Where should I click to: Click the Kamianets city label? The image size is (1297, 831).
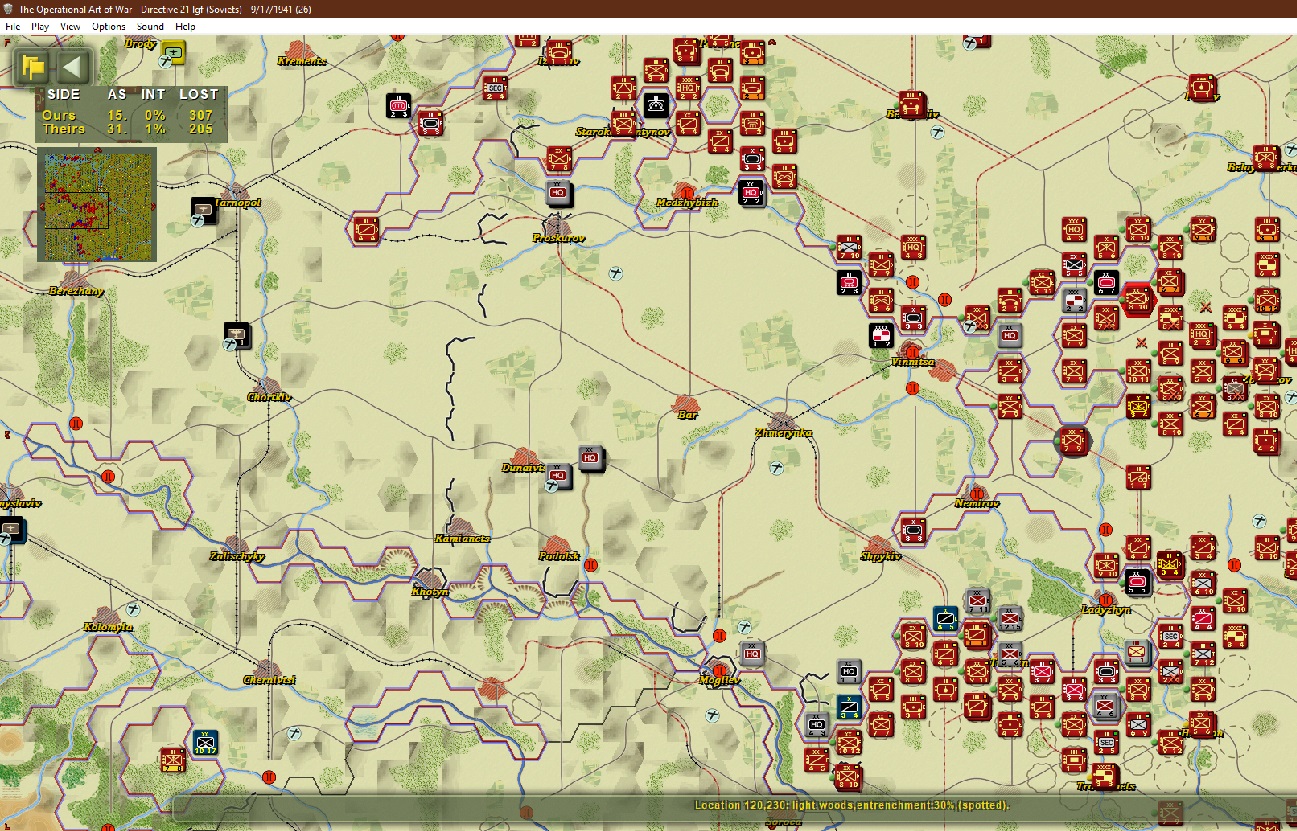462,539
